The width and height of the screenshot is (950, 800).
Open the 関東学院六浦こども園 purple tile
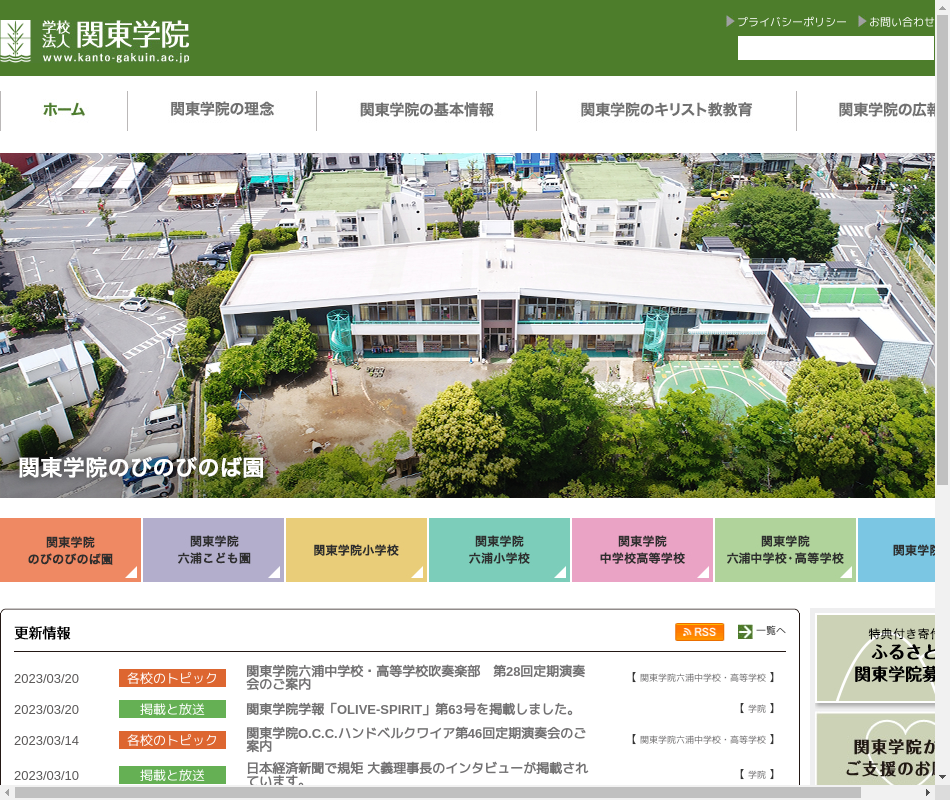(213, 550)
